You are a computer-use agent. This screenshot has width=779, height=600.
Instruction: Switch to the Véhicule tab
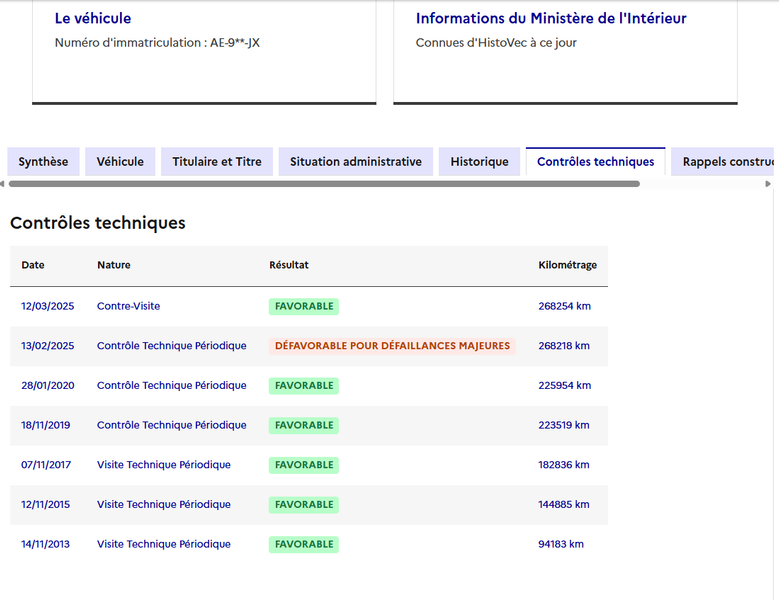(120, 162)
